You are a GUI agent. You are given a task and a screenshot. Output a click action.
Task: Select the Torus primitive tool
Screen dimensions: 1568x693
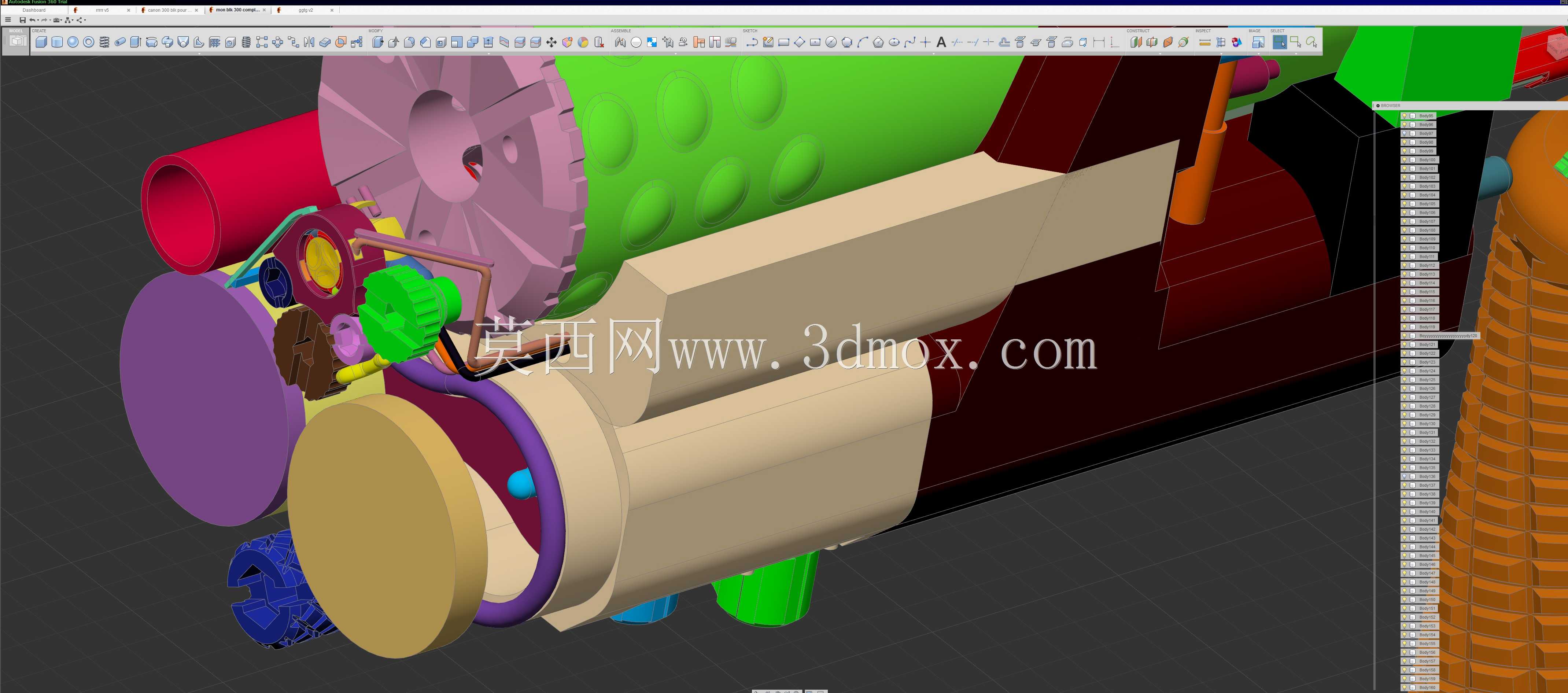tap(89, 42)
